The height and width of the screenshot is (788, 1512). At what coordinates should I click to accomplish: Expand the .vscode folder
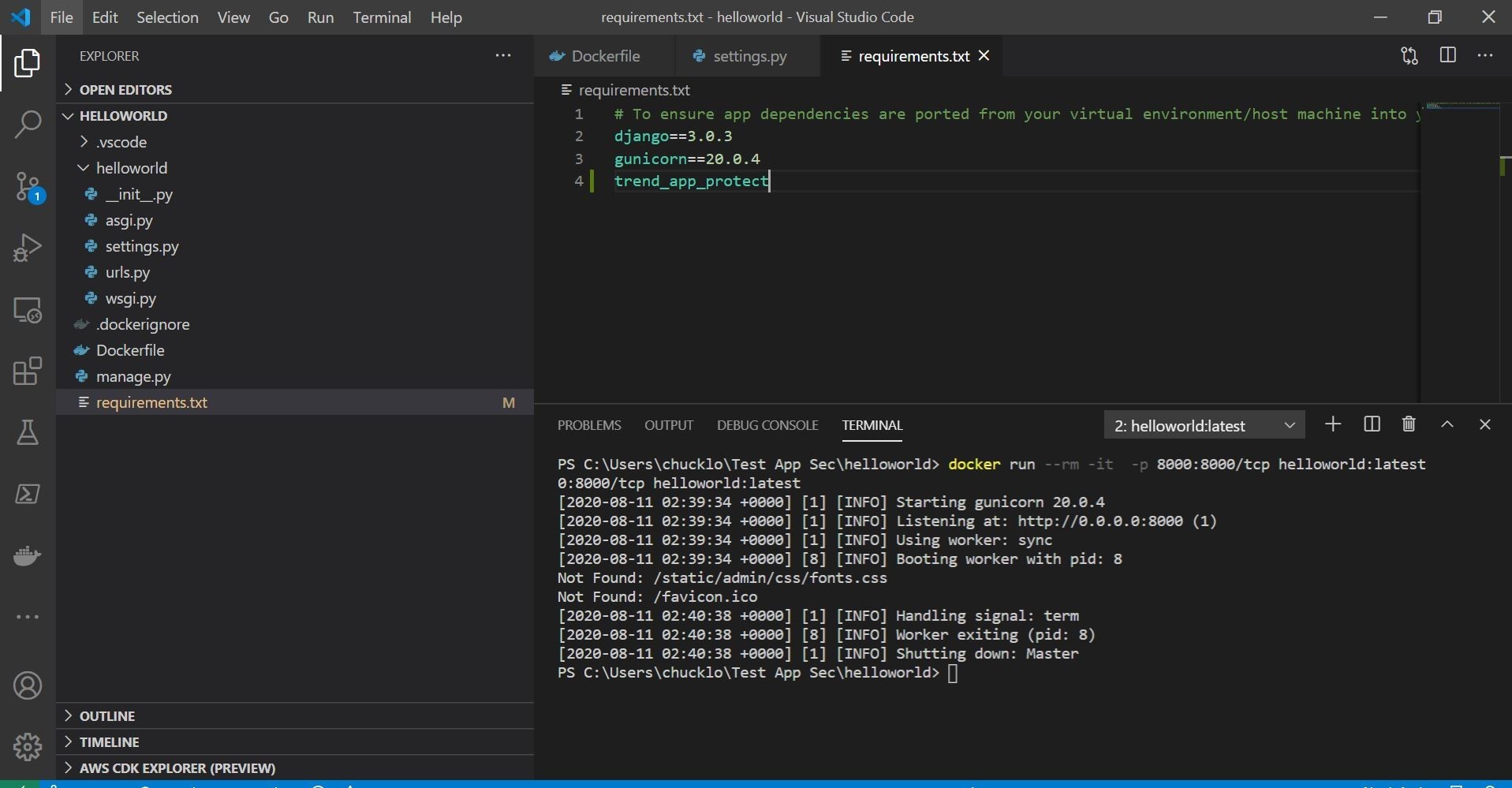(x=295, y=142)
